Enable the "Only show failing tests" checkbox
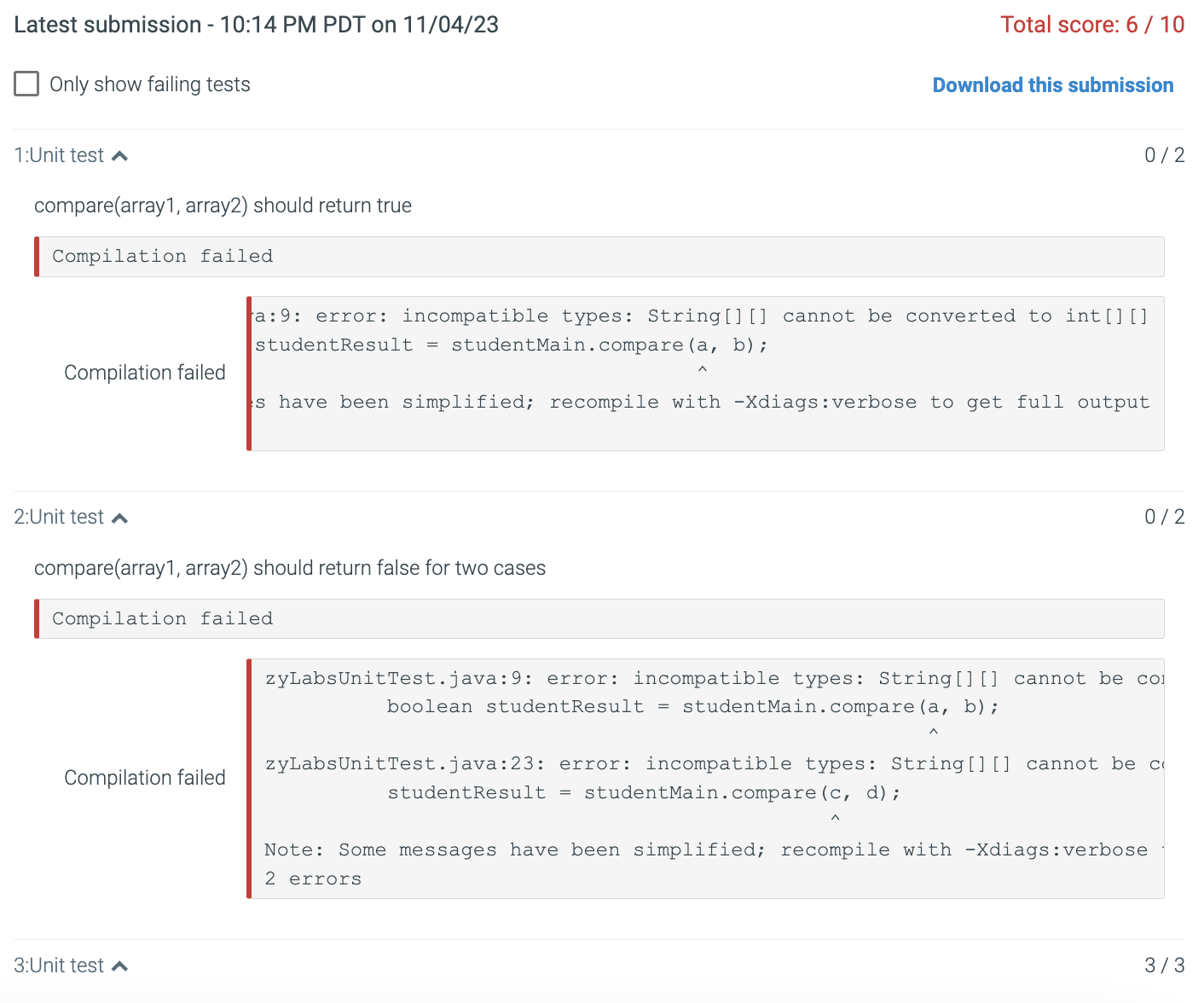The height and width of the screenshot is (1003, 1204). tap(26, 83)
